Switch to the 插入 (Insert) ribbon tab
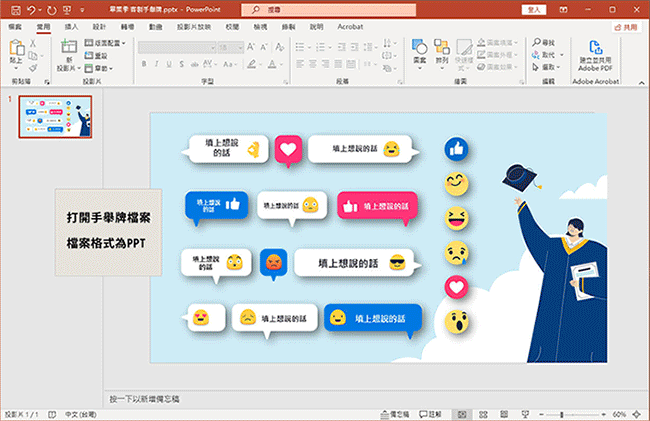The image size is (650, 421). coord(70,28)
